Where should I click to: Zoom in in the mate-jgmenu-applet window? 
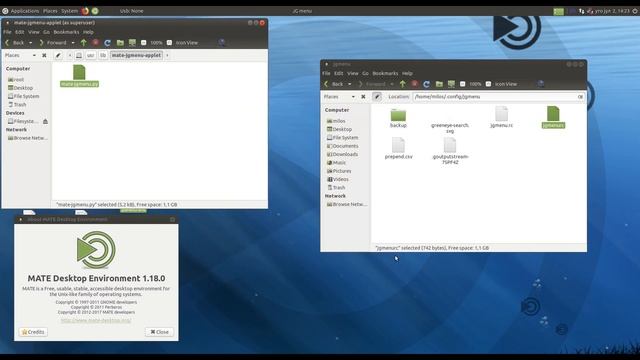pyautogui.click(x=169, y=42)
